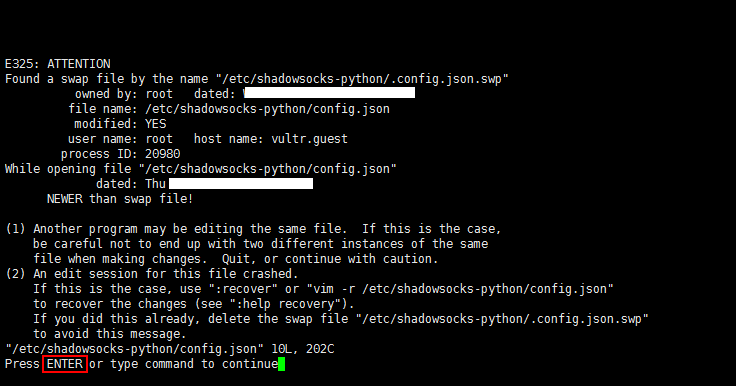Click the 10L, 202C file size status

[x=303, y=349]
